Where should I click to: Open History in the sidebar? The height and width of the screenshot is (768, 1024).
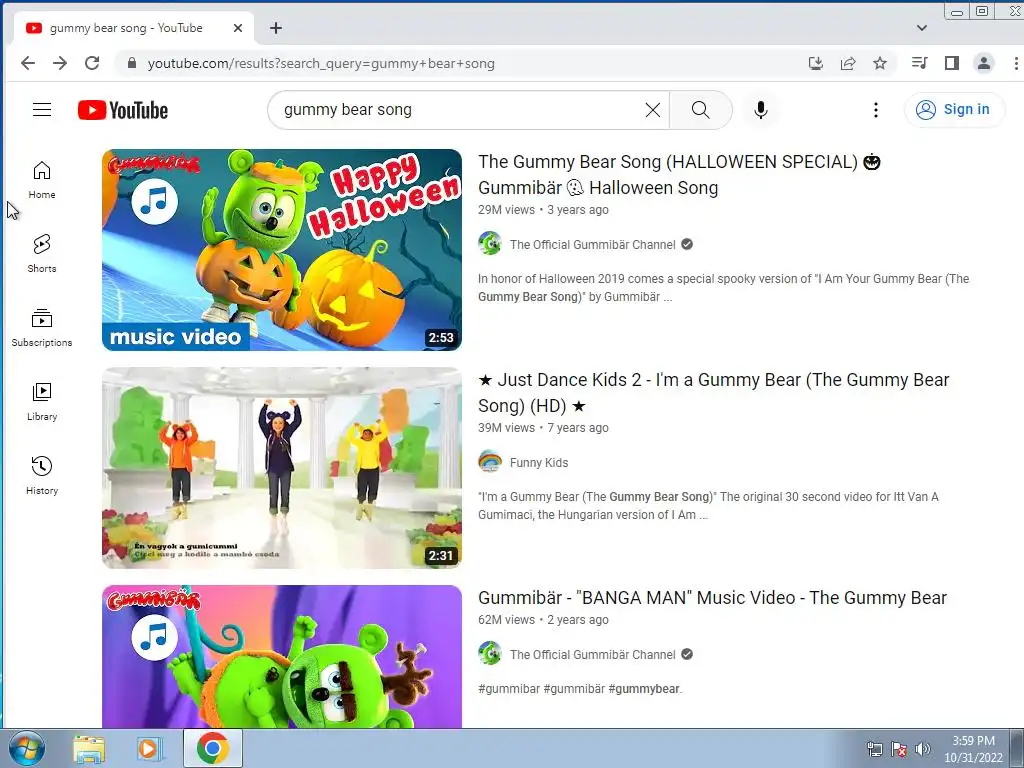[x=42, y=475]
